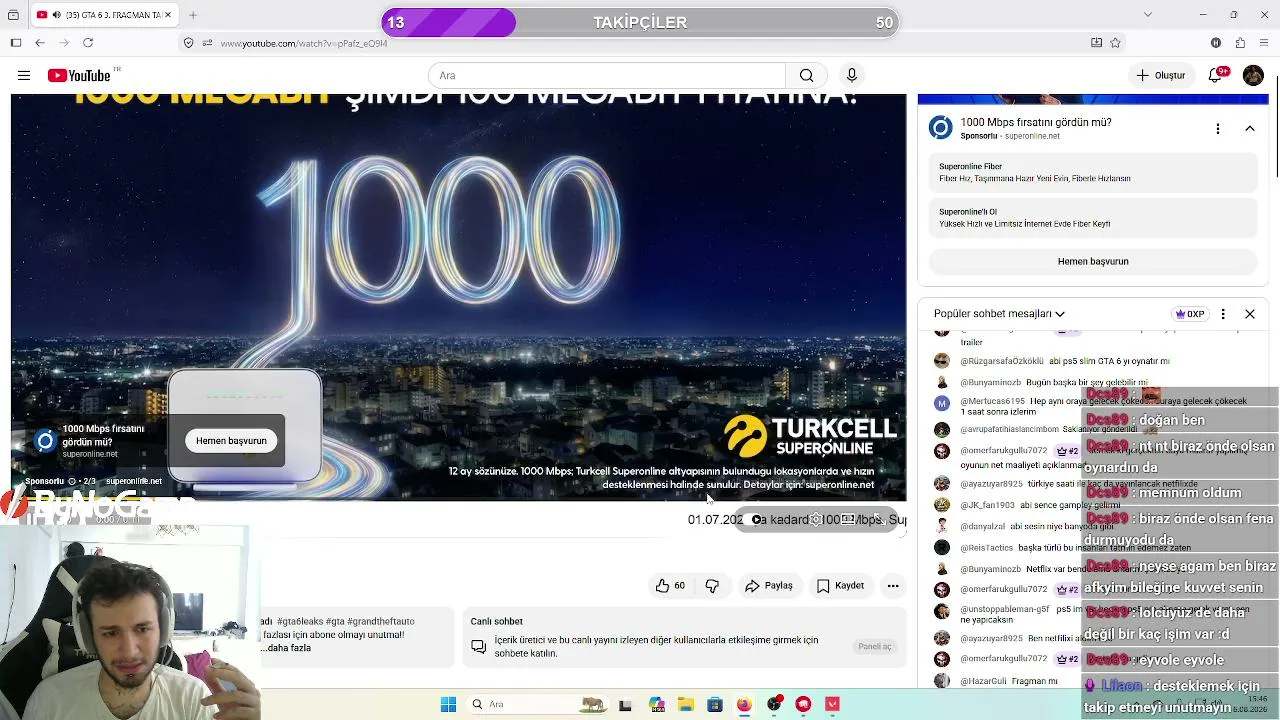The width and height of the screenshot is (1280, 720).
Task: Switch to Firefox in the taskbar
Action: coord(744,704)
